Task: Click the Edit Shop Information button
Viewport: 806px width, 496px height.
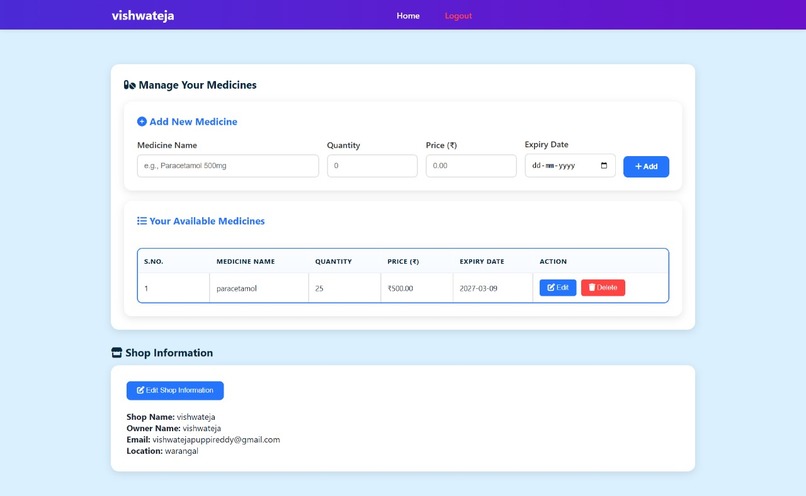Action: pos(175,390)
